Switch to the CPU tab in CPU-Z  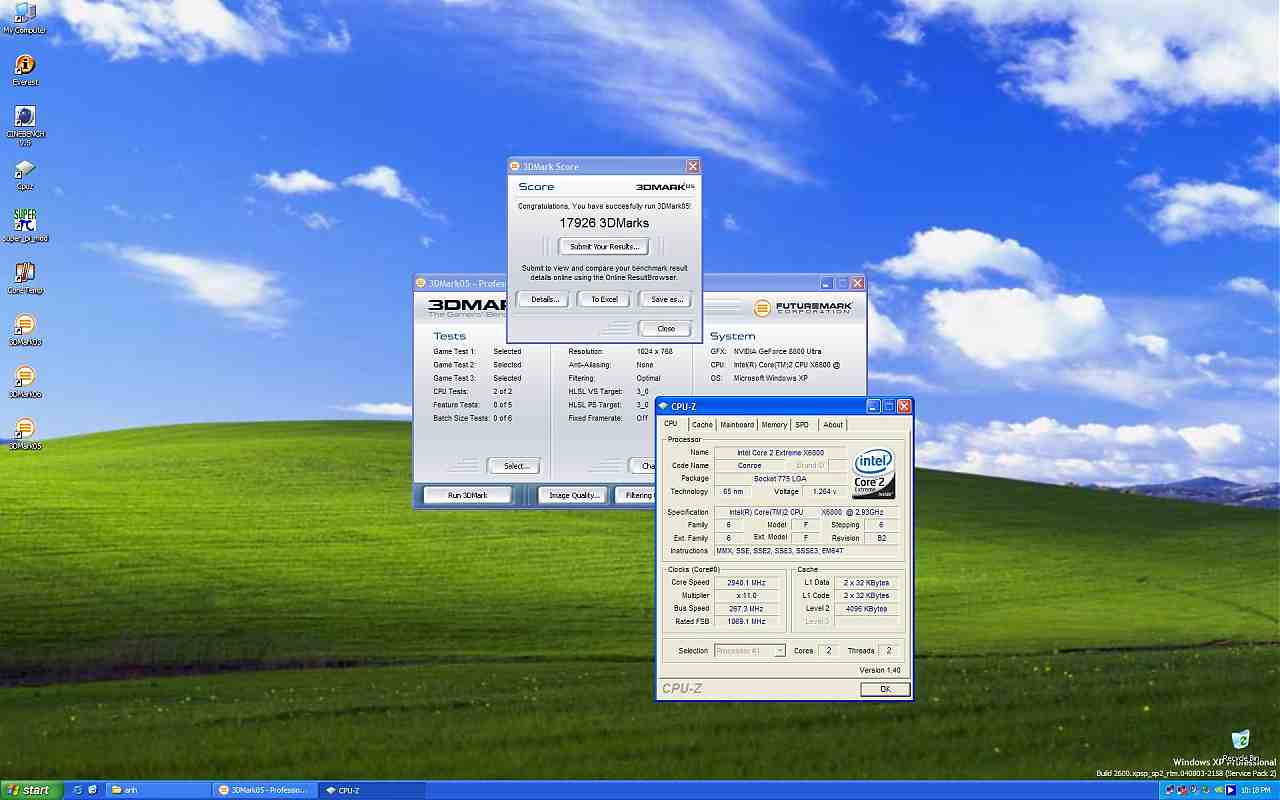coord(671,424)
